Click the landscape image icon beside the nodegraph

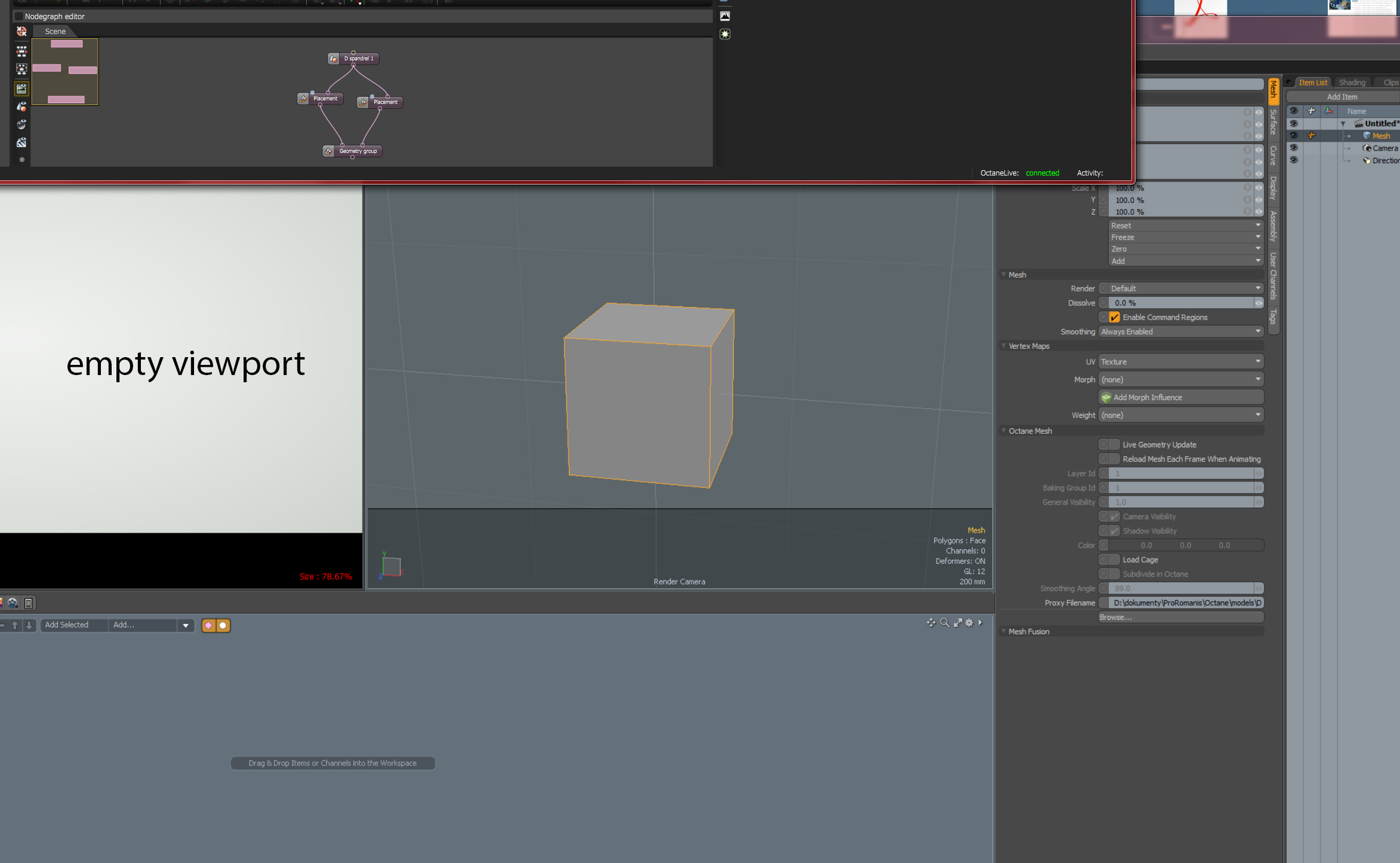pos(725,16)
